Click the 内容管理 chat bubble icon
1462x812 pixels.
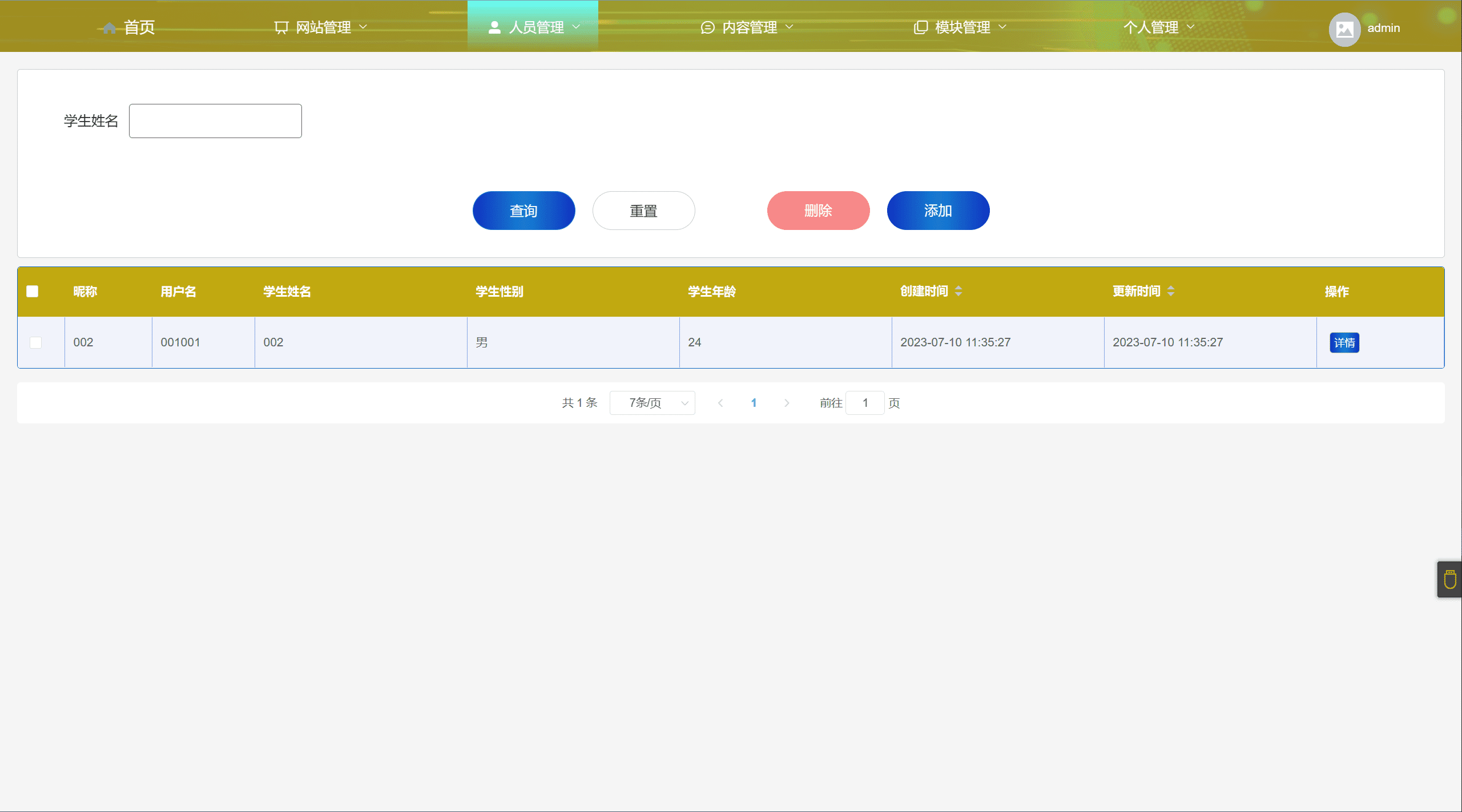707,27
